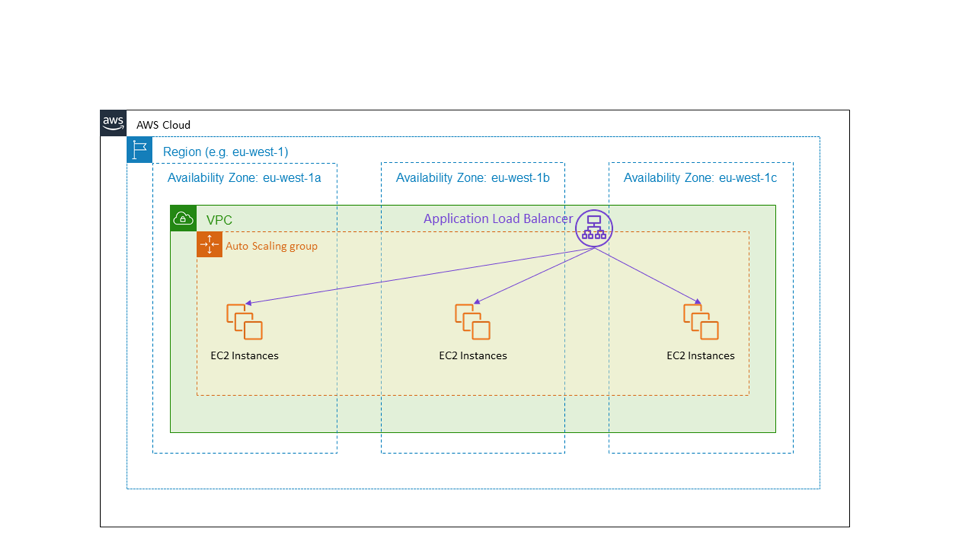Select EC2 Instances icon in eu-west-1a zone
The image size is (974, 547).
point(244,321)
